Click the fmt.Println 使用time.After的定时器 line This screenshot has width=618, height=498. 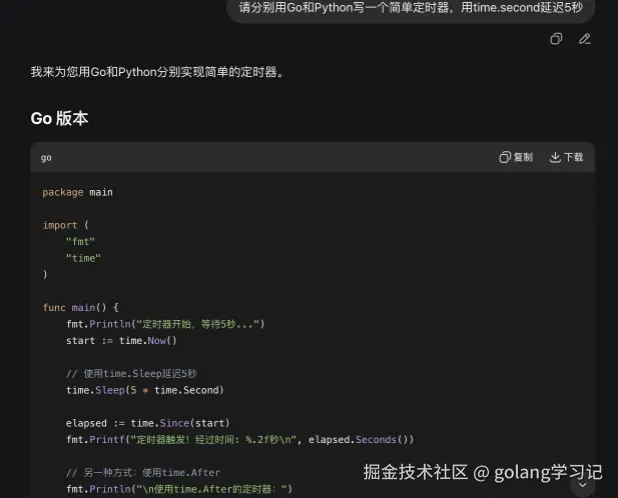coord(179,489)
